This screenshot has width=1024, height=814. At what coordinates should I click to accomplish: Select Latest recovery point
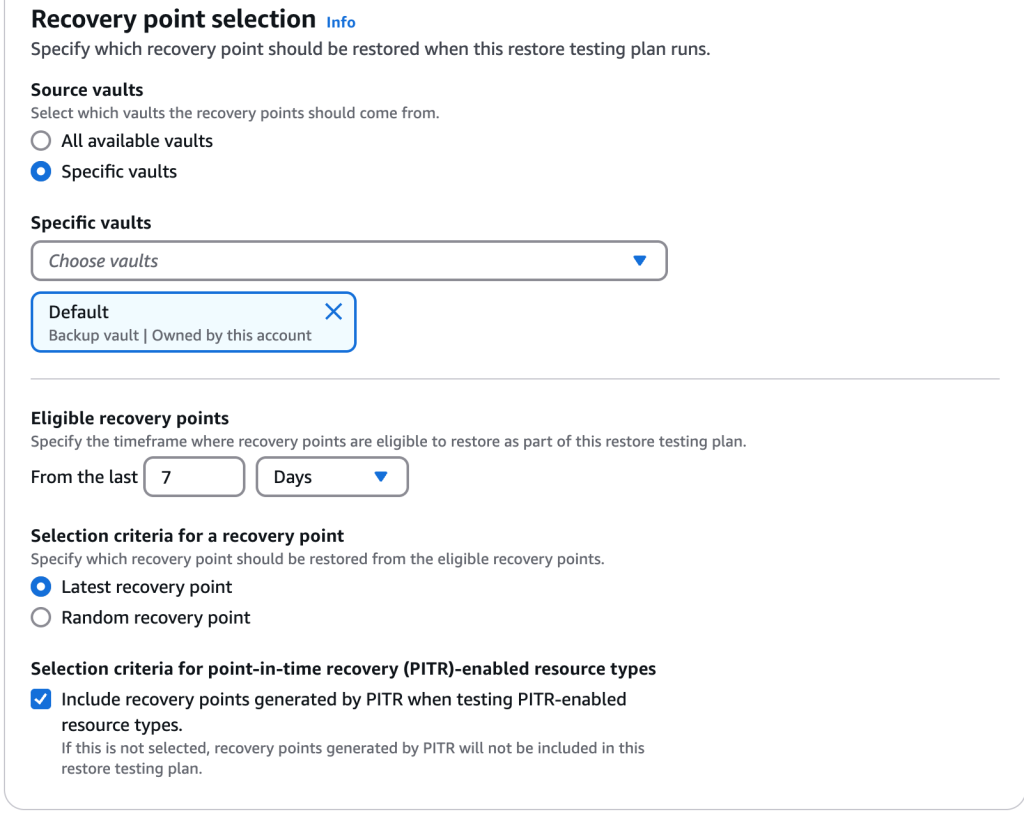click(40, 587)
